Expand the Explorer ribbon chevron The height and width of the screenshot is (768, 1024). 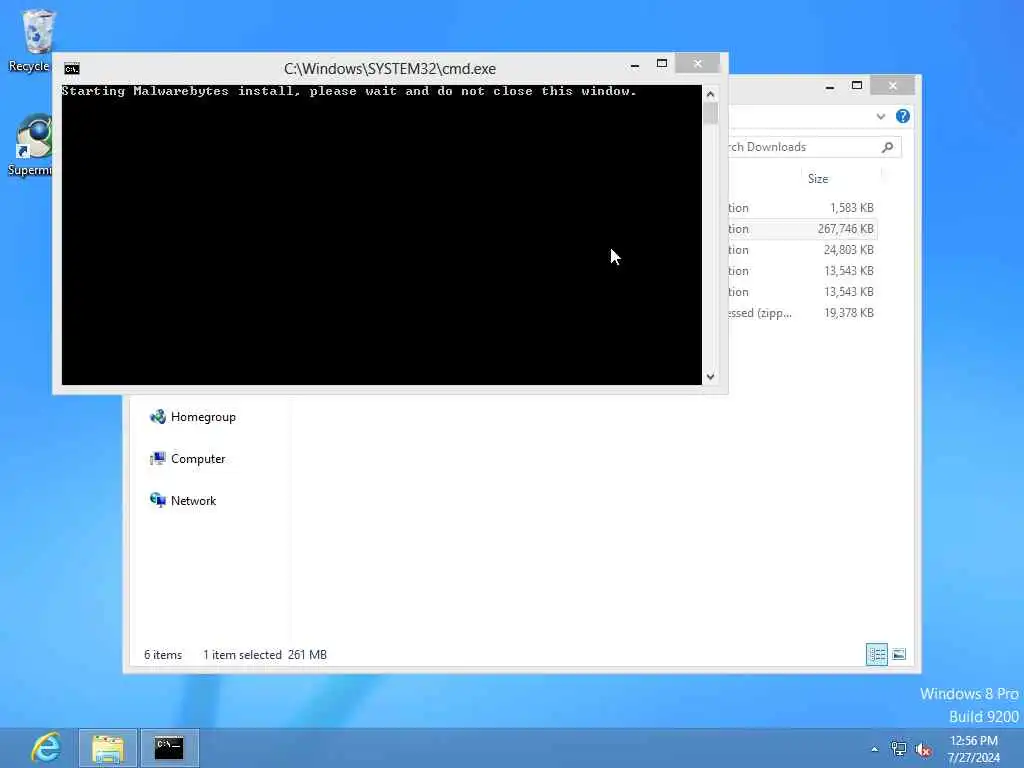coord(880,116)
